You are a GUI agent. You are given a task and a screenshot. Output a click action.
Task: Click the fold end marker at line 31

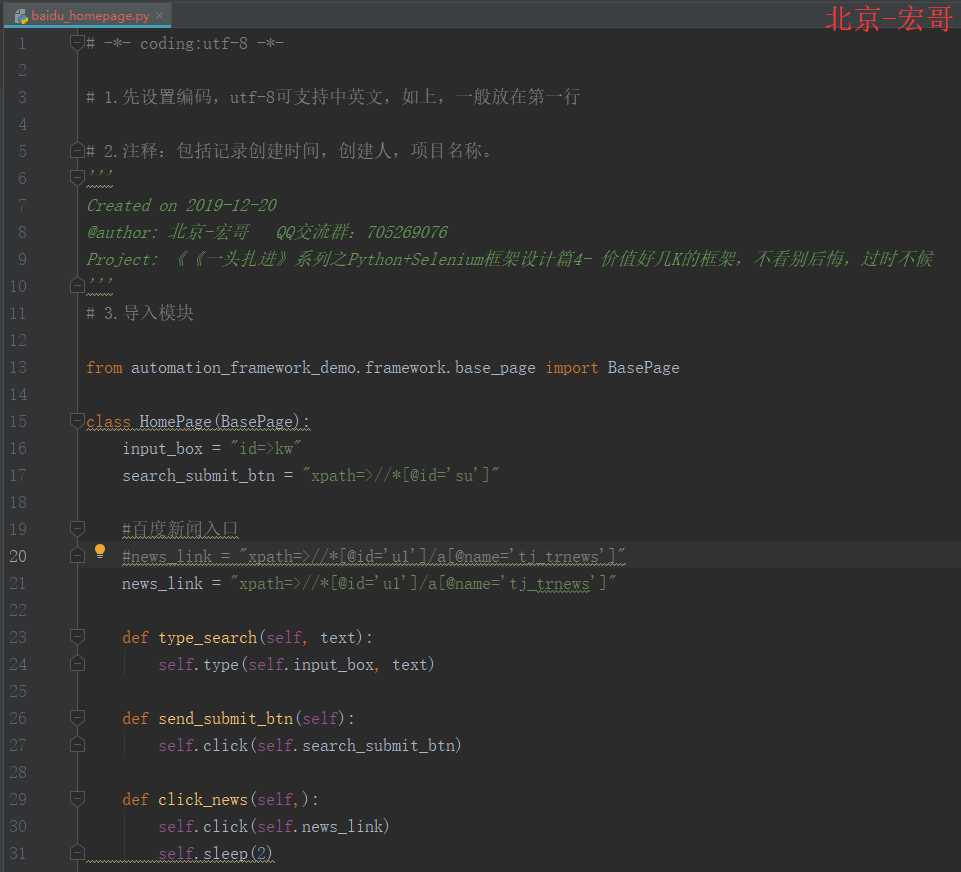77,852
